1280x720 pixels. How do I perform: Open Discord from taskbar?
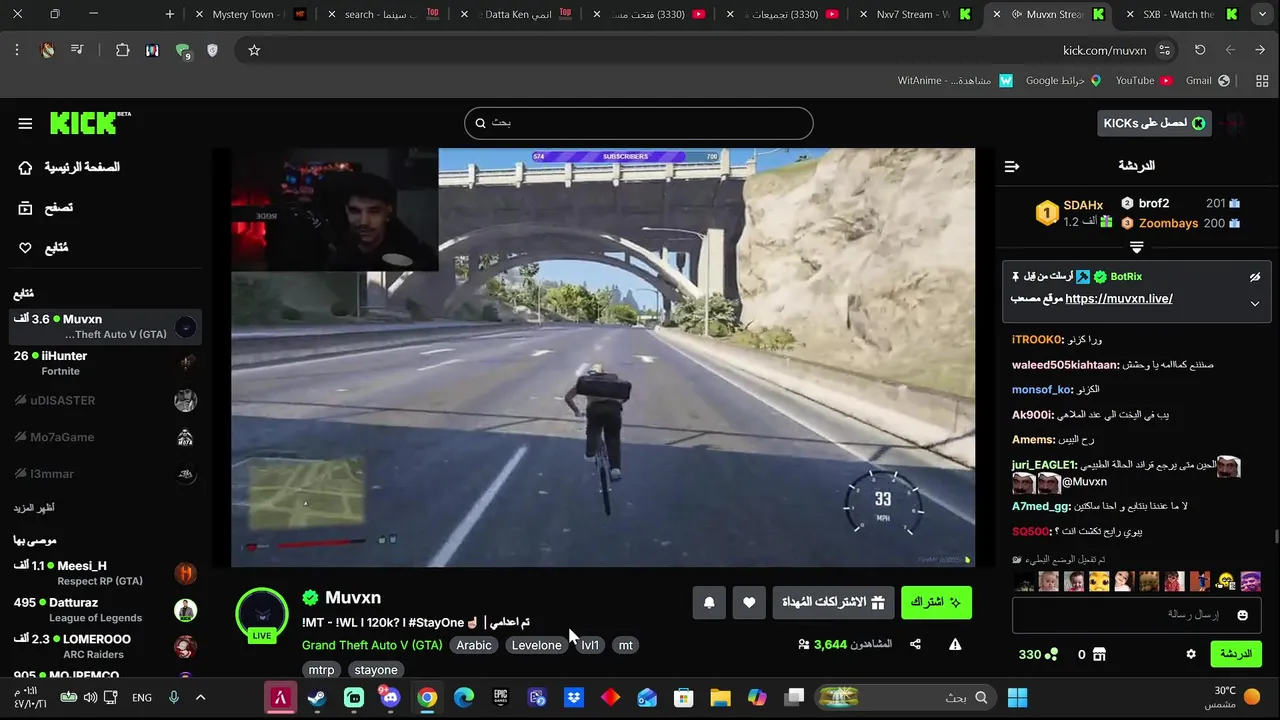pyautogui.click(x=390, y=697)
